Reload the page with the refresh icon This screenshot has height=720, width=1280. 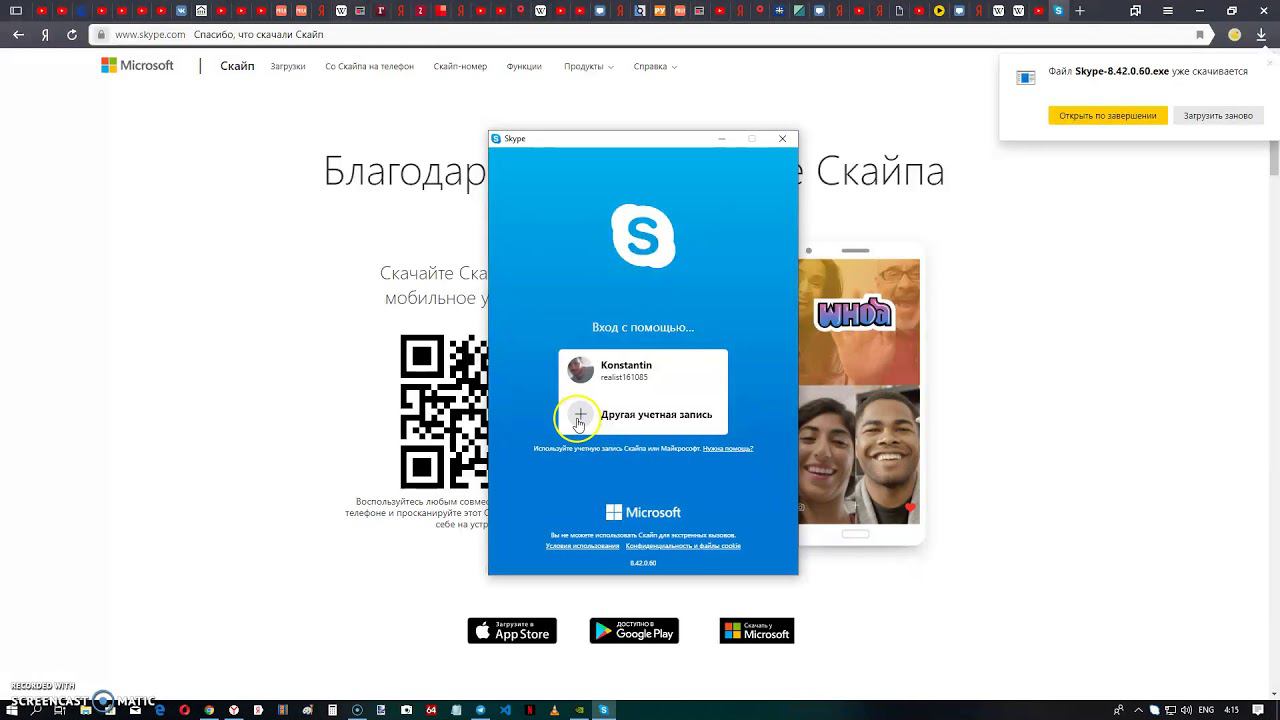[x=72, y=34]
